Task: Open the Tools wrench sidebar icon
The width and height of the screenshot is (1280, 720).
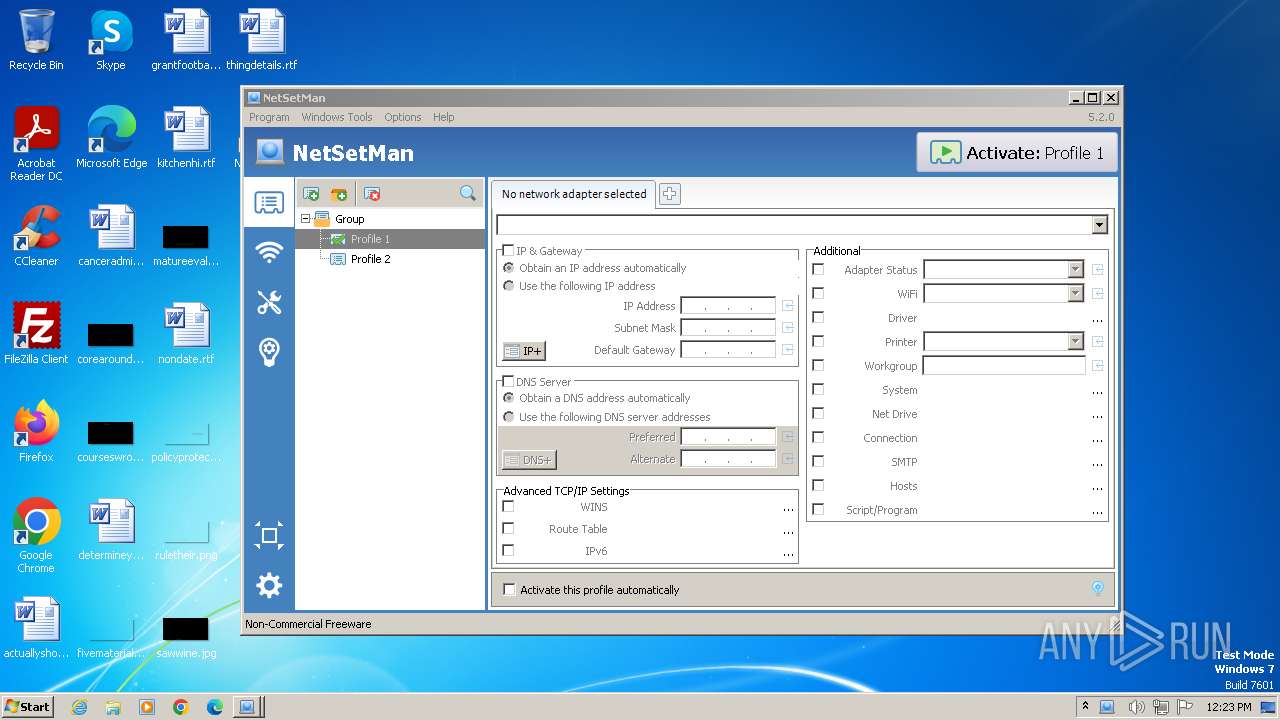Action: pyautogui.click(x=269, y=302)
